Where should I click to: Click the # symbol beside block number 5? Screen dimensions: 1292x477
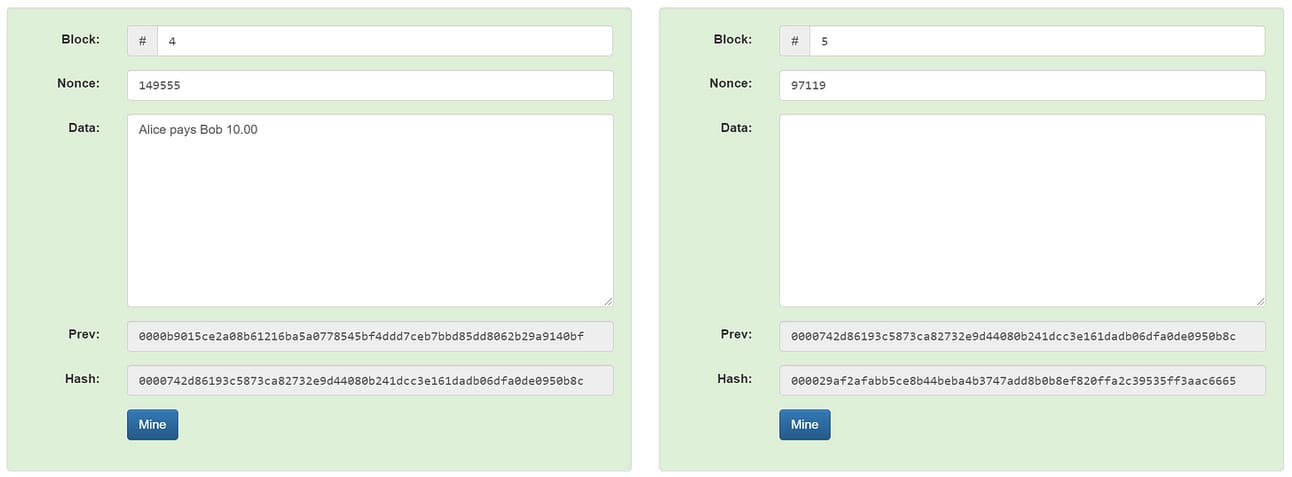click(x=794, y=41)
